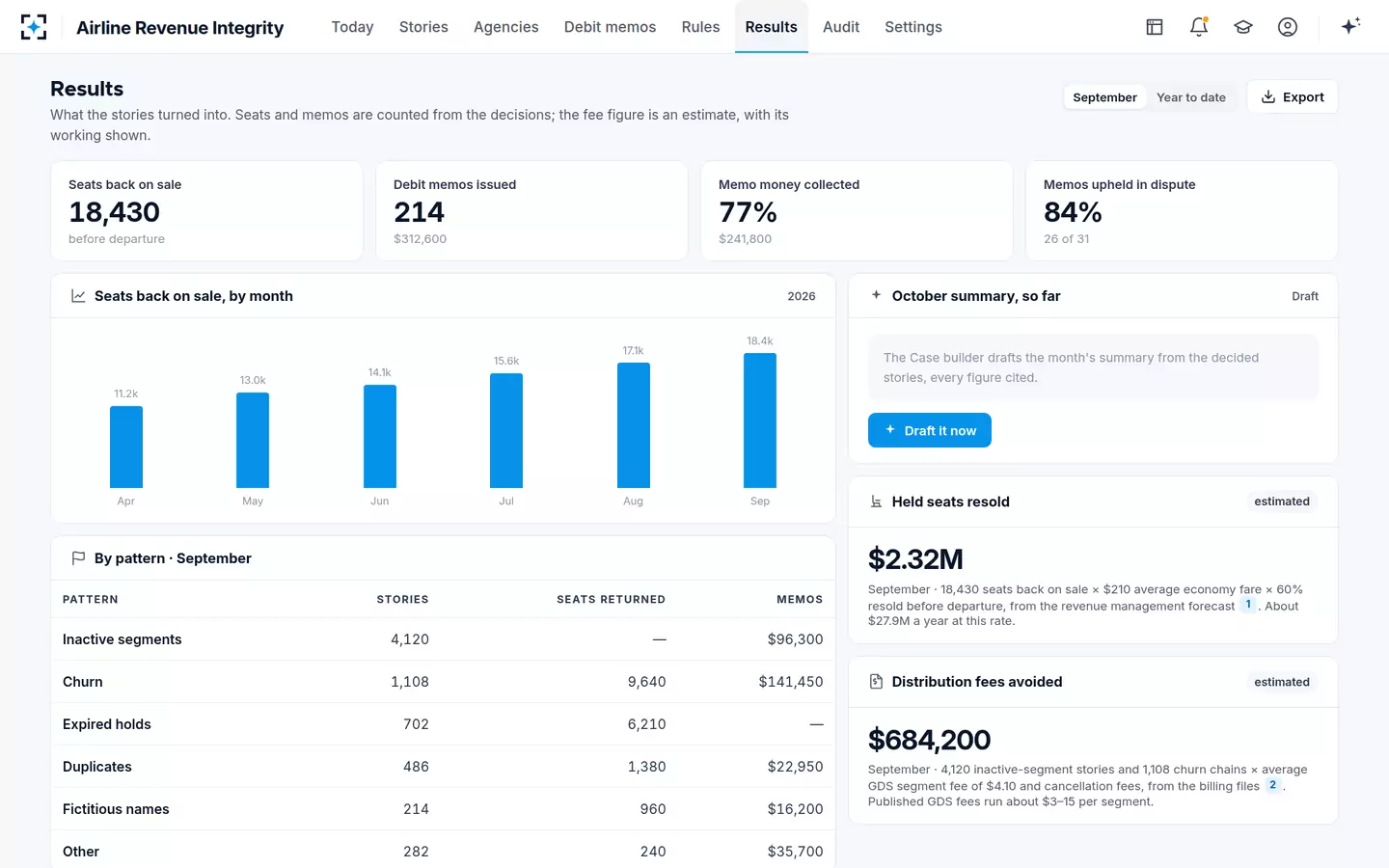This screenshot has height=868, width=1389.
Task: Select the Churn pattern row
Action: click(x=443, y=682)
